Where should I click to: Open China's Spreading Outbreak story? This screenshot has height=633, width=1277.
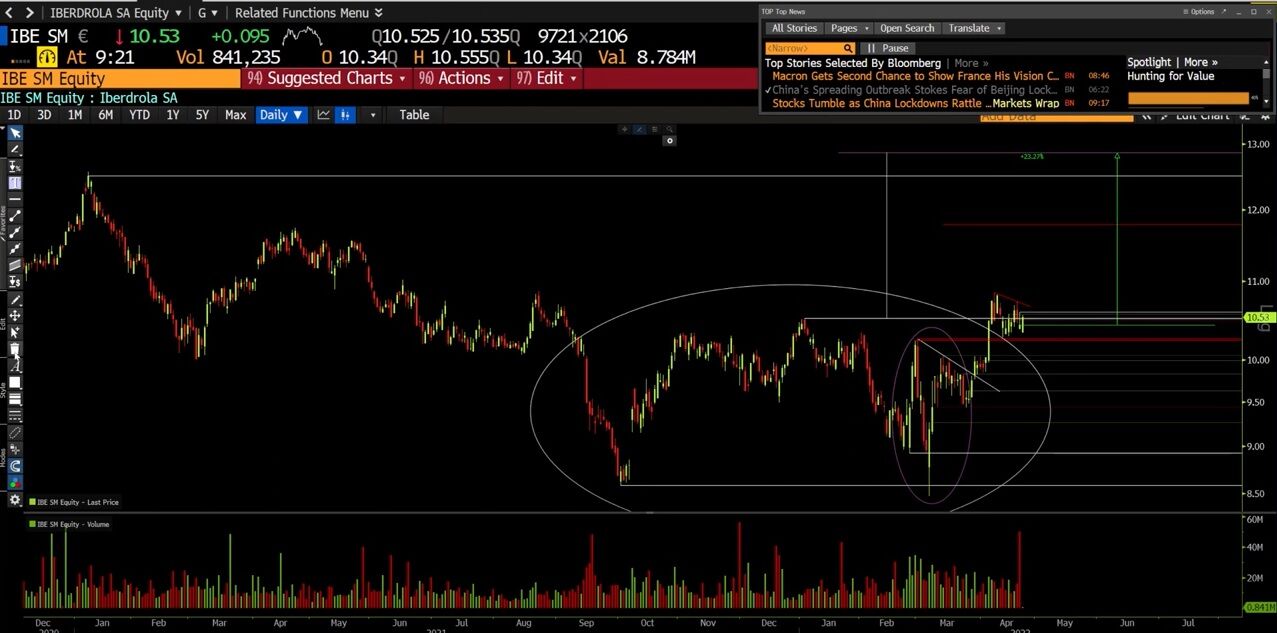[915, 90]
